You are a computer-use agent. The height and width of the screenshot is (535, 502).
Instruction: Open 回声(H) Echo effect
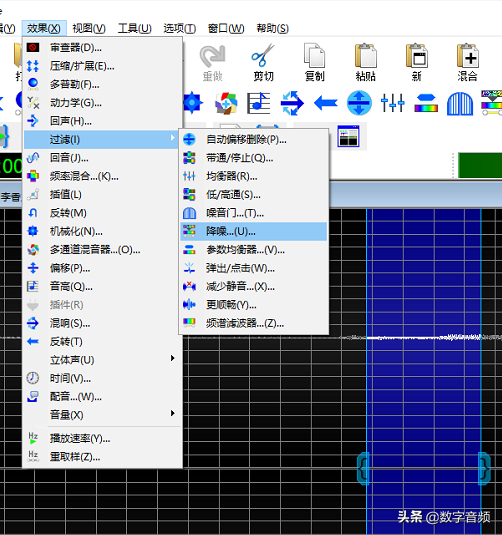[102, 121]
